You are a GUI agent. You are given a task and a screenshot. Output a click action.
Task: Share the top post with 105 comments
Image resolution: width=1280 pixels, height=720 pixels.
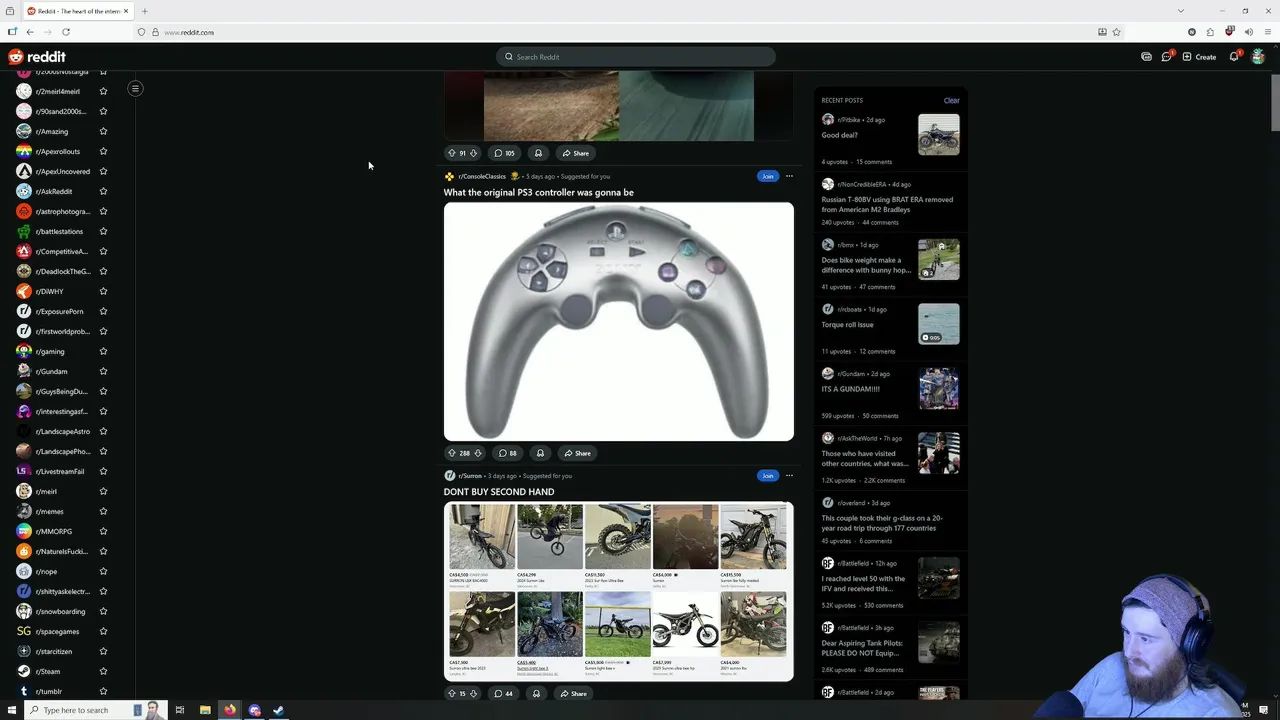[x=576, y=153]
